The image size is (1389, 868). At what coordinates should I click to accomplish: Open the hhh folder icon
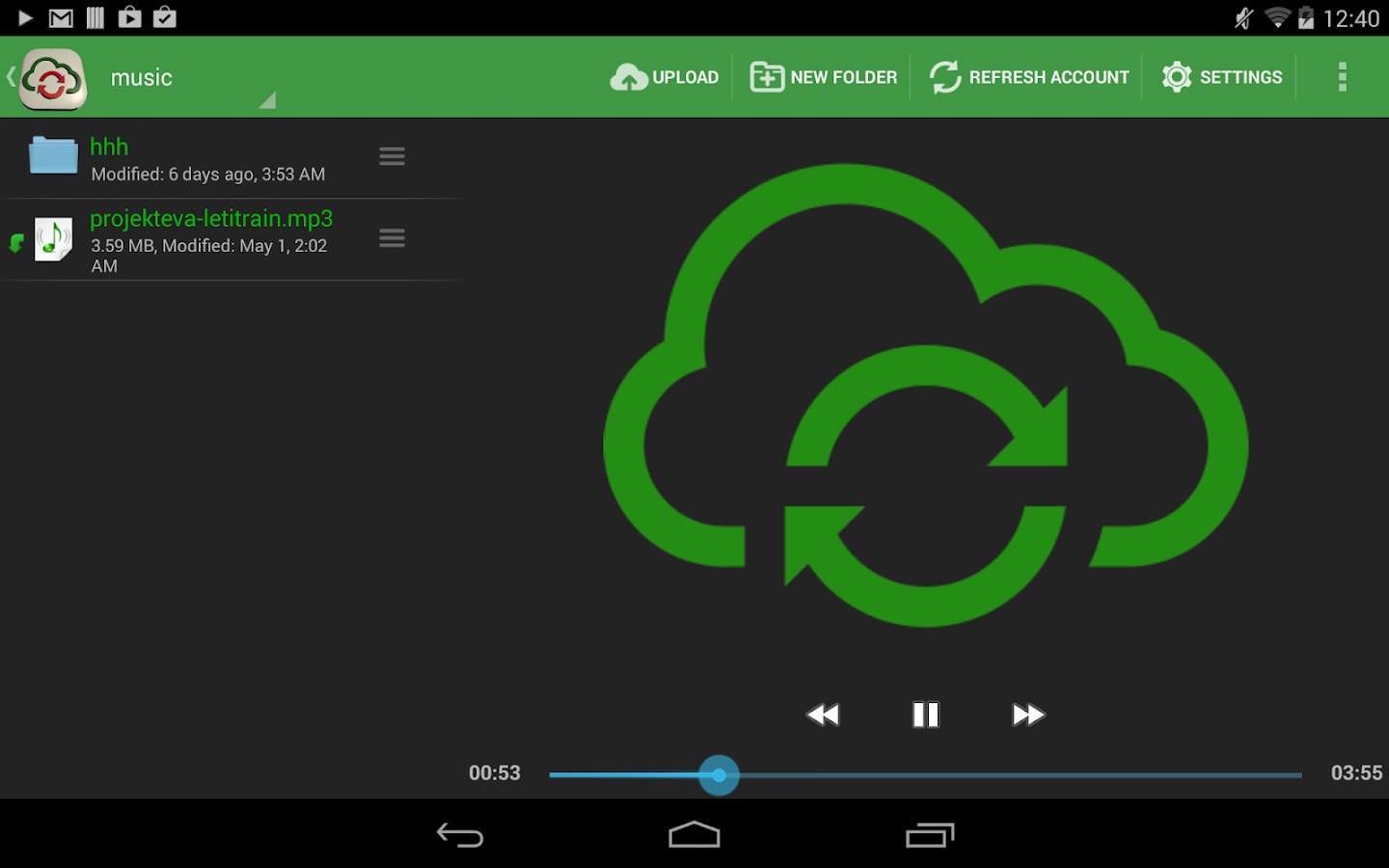click(53, 155)
